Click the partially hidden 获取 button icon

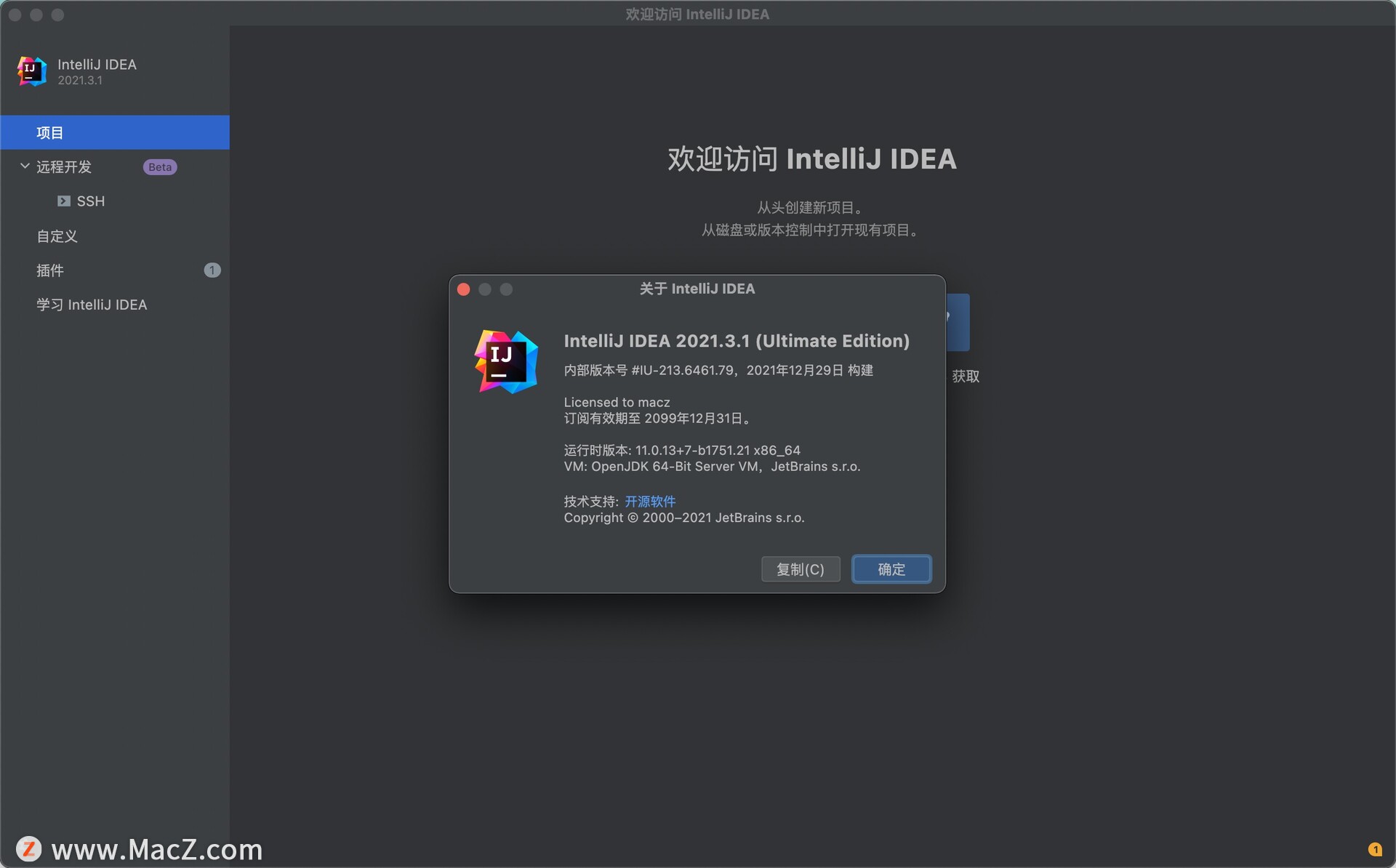pyautogui.click(x=958, y=322)
